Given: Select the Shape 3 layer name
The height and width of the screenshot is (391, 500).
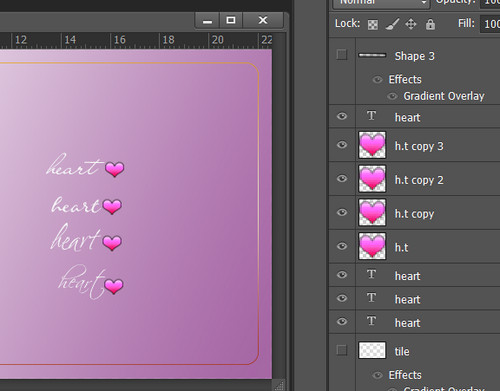Looking at the screenshot, I should (415, 56).
